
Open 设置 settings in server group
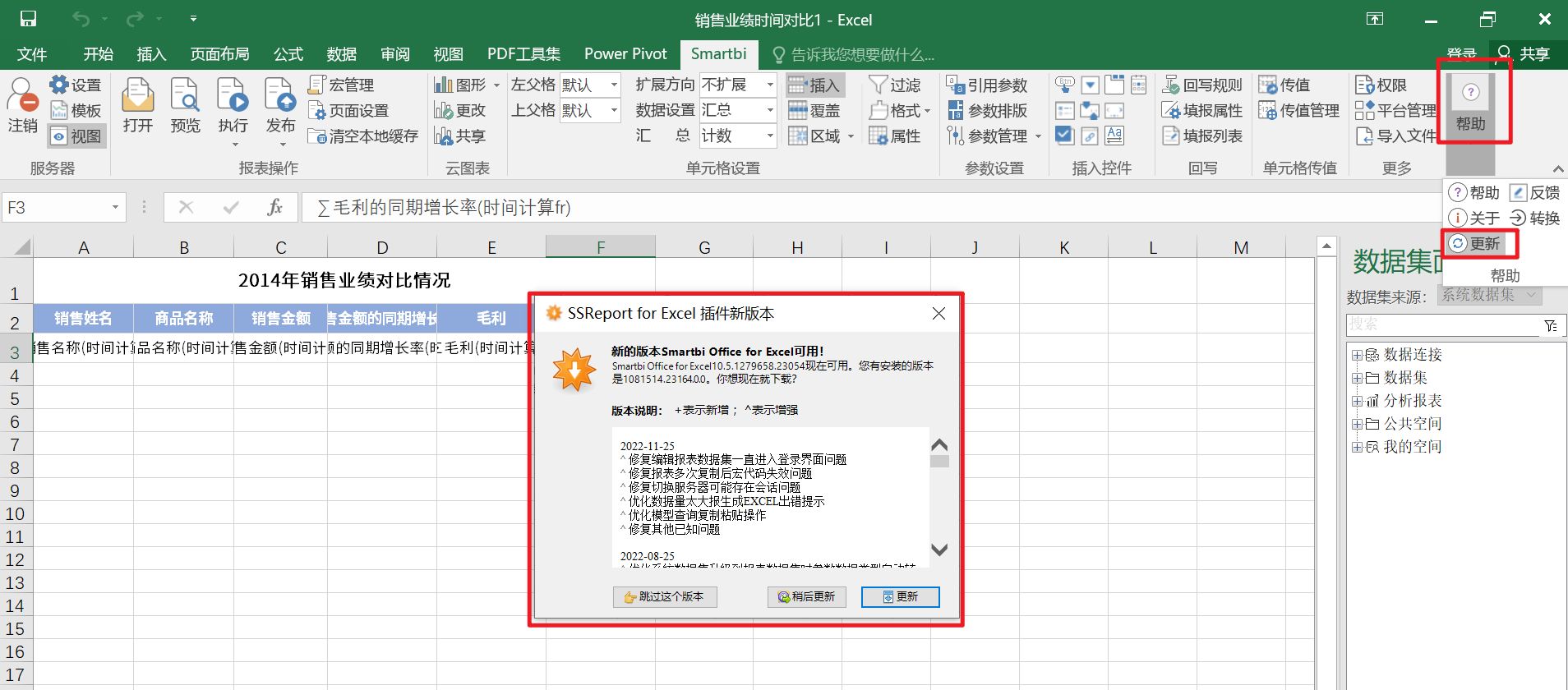(75, 85)
